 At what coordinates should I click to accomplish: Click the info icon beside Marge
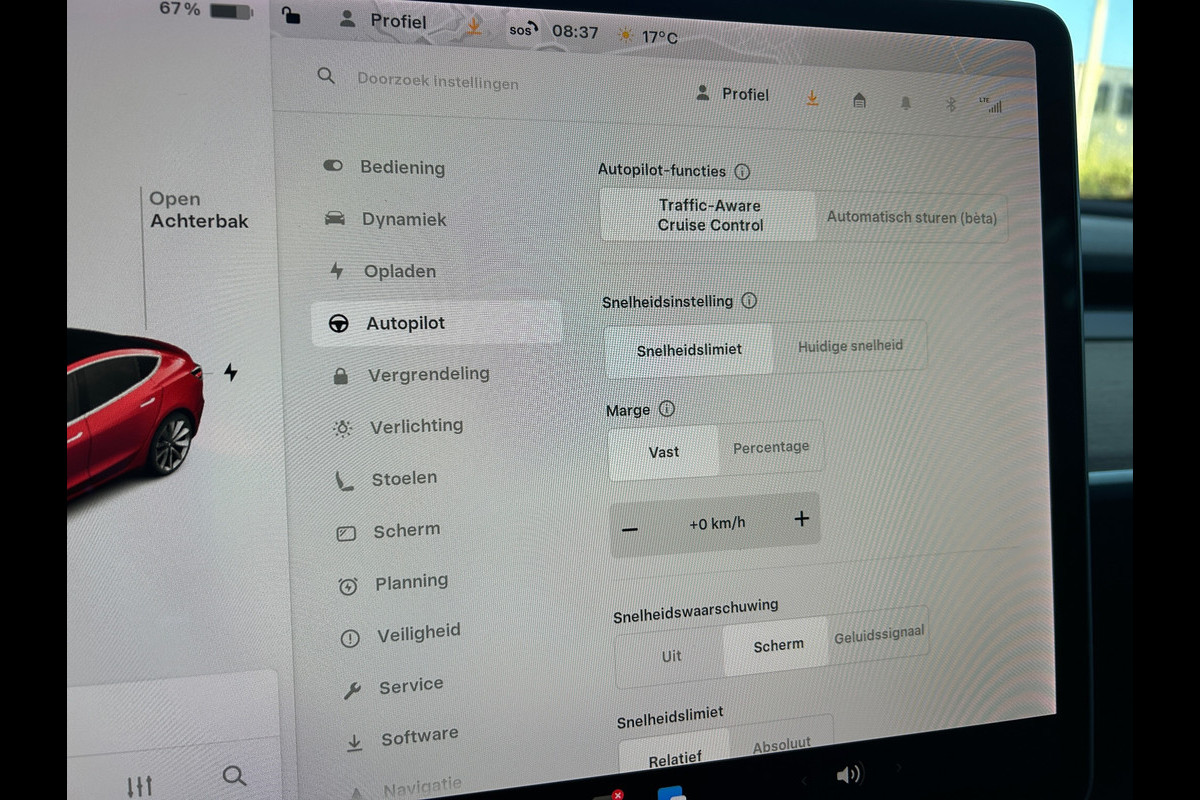(667, 408)
